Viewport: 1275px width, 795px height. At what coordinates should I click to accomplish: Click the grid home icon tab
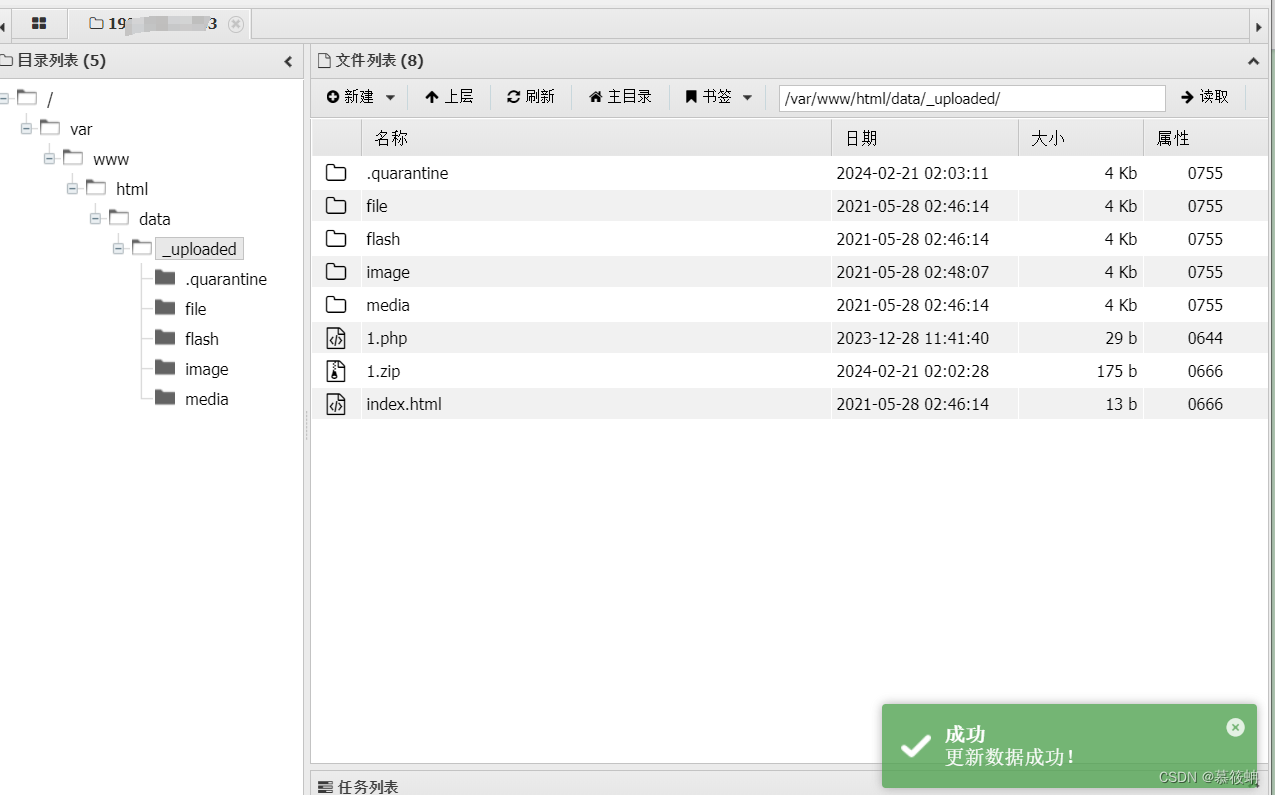(39, 23)
